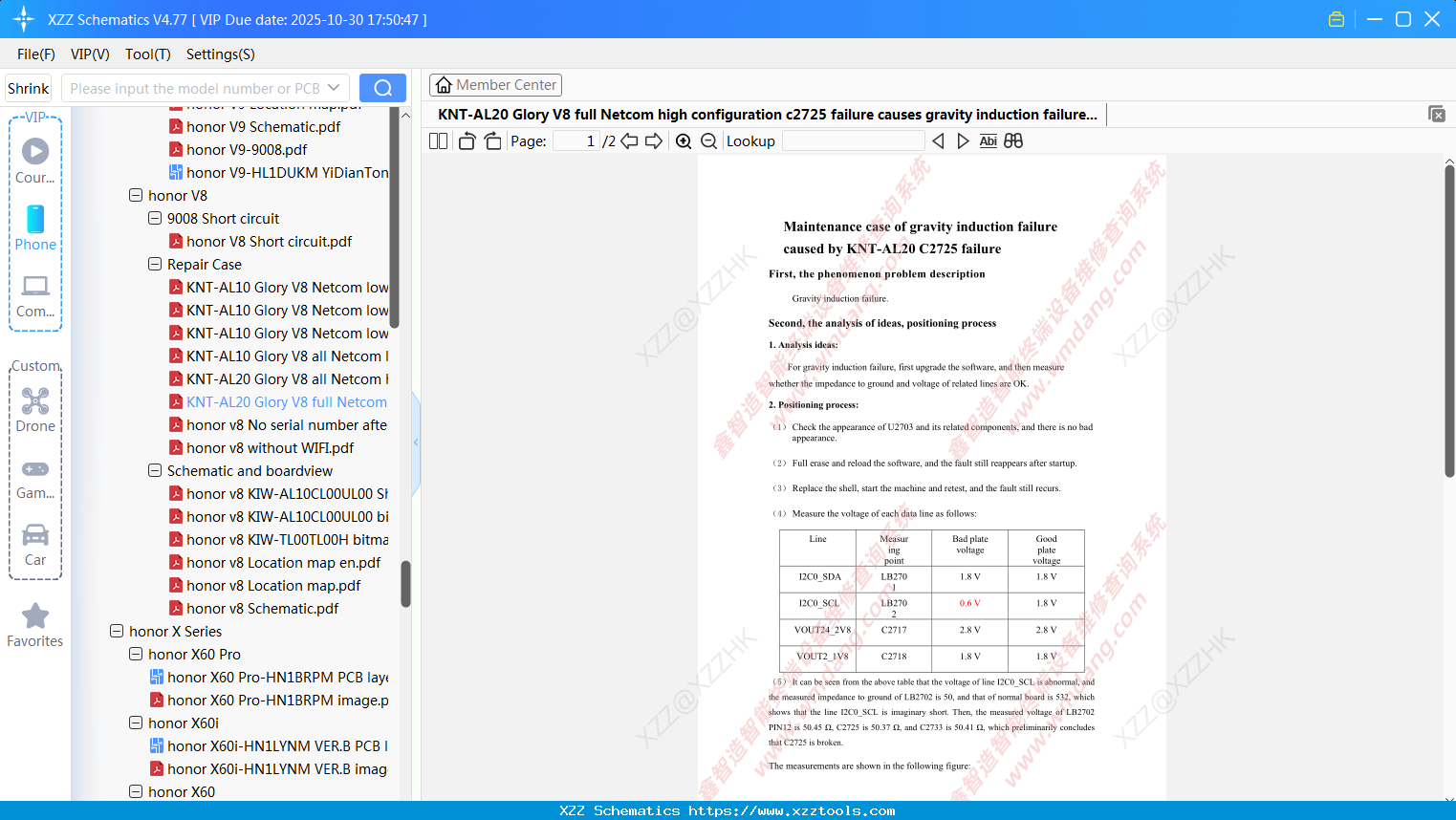Click the file tree vertical scrollbar thumb
This screenshot has height=820, width=1456.
point(405,584)
